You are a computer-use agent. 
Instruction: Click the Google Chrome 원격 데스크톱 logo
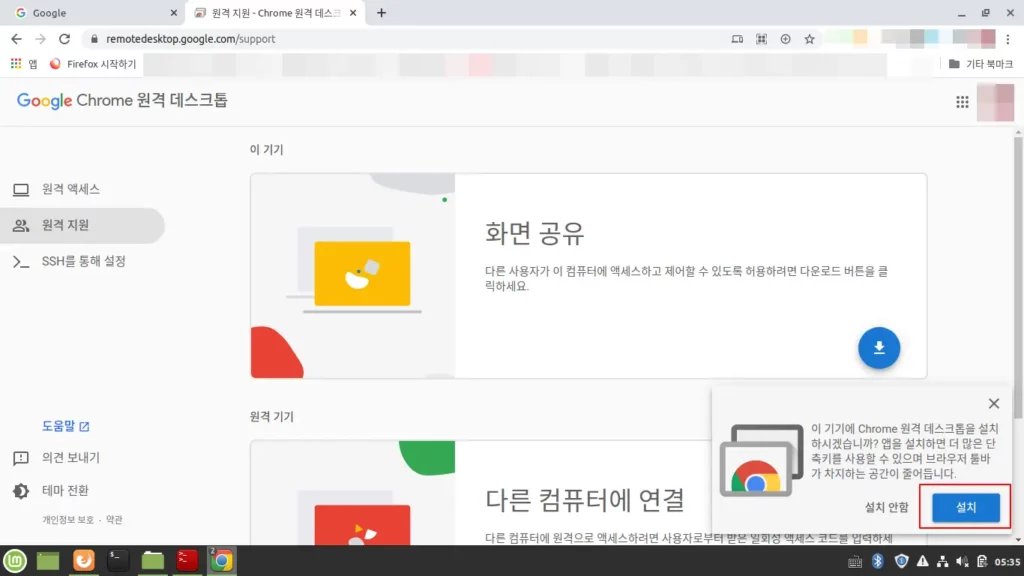click(122, 101)
